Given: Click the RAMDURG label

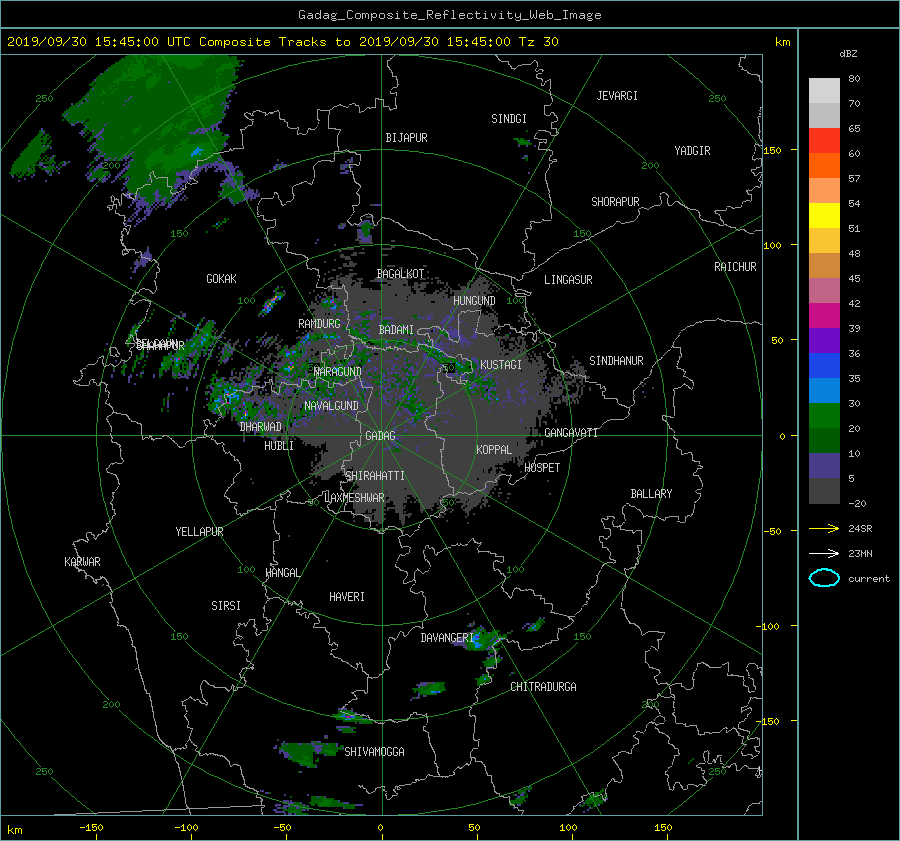Looking at the screenshot, I should tap(319, 324).
